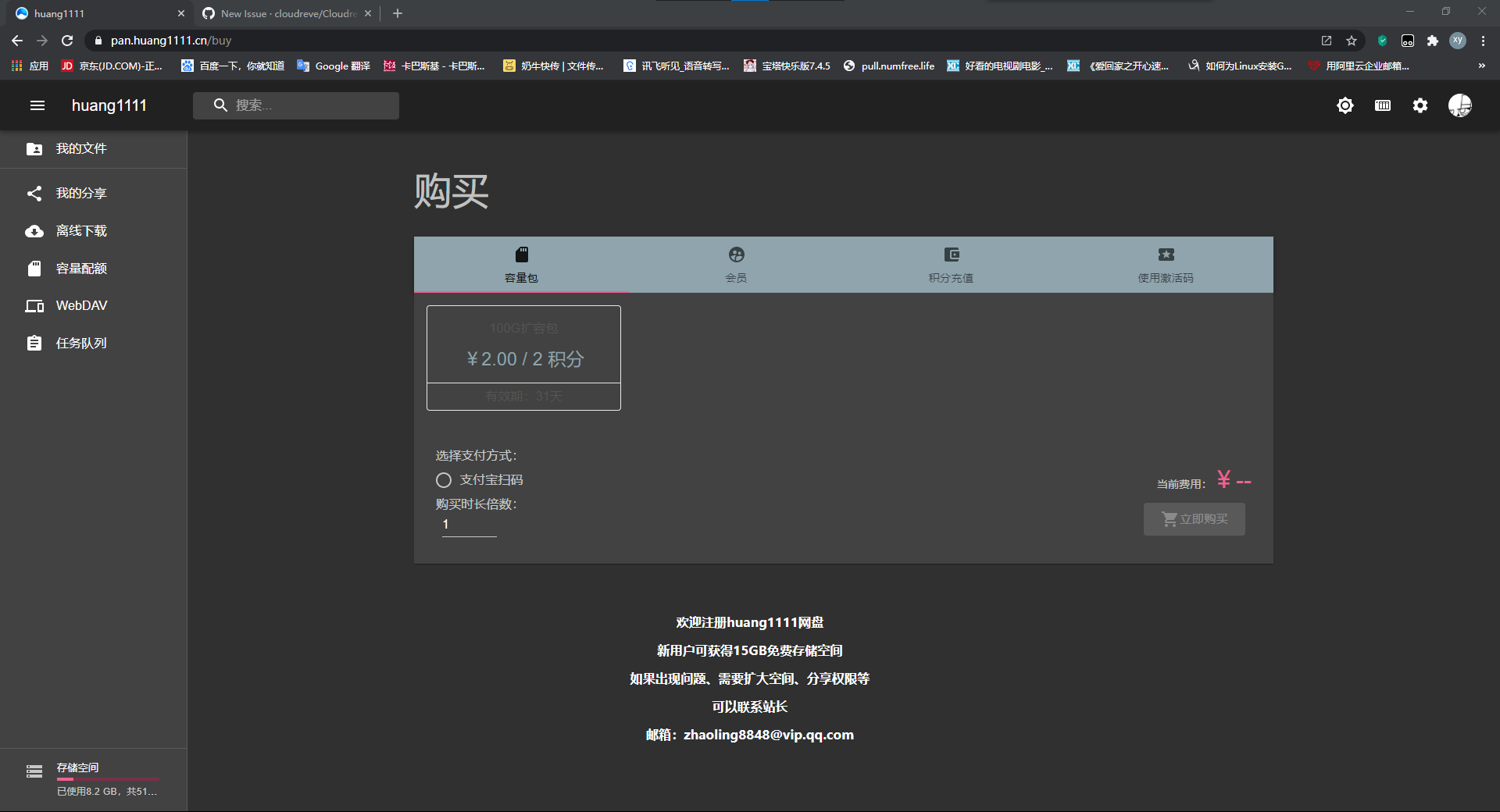
Task: Open the WebDAV settings page
Action: tap(80, 305)
